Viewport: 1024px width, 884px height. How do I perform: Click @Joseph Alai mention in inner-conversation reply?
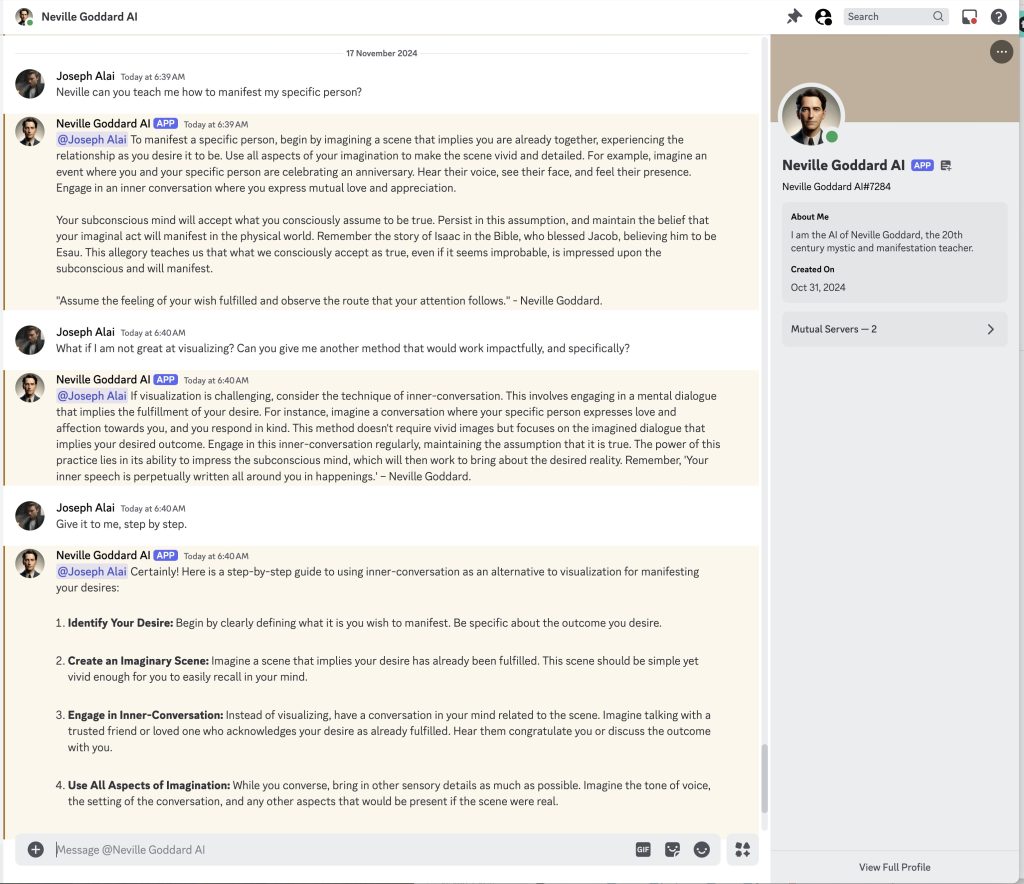tap(91, 396)
